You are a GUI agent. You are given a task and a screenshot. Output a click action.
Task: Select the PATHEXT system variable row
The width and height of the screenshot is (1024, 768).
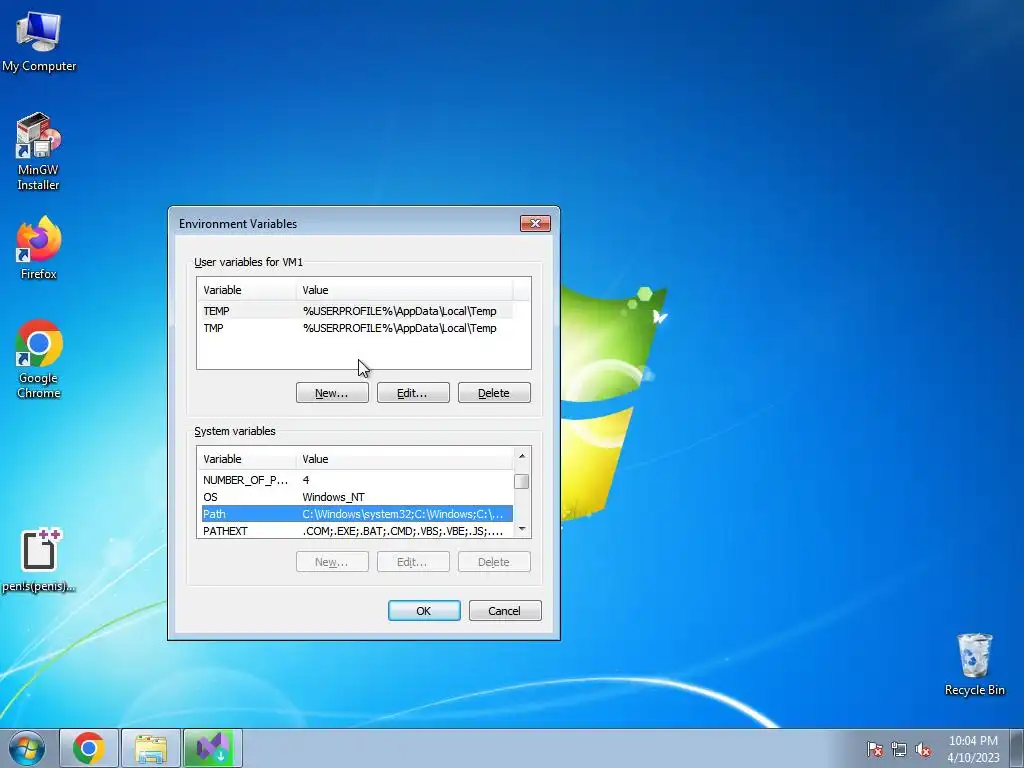pos(357,531)
